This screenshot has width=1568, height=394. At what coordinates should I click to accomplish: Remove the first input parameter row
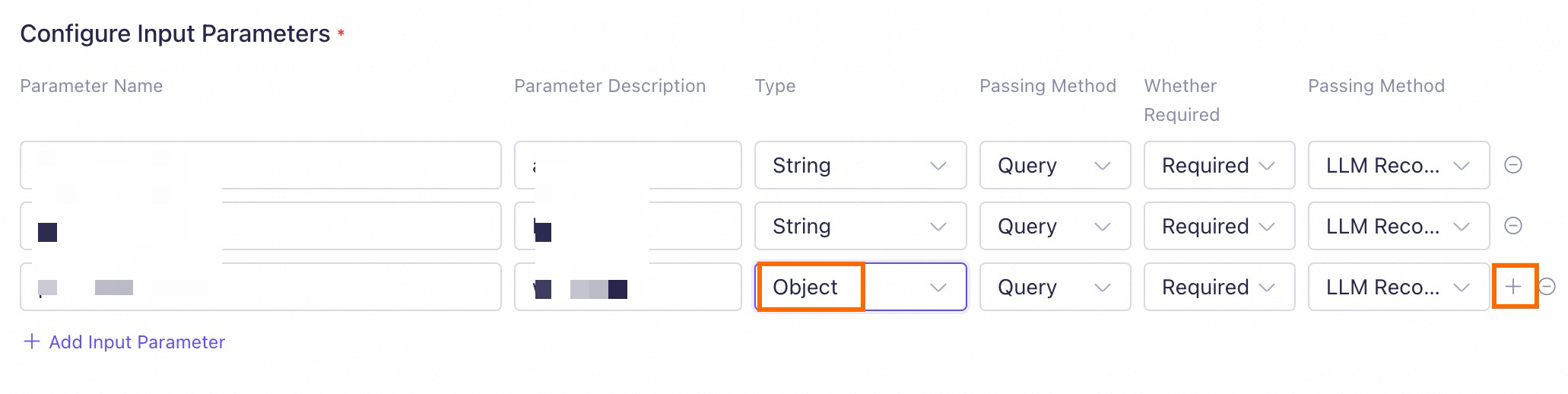[x=1513, y=165]
